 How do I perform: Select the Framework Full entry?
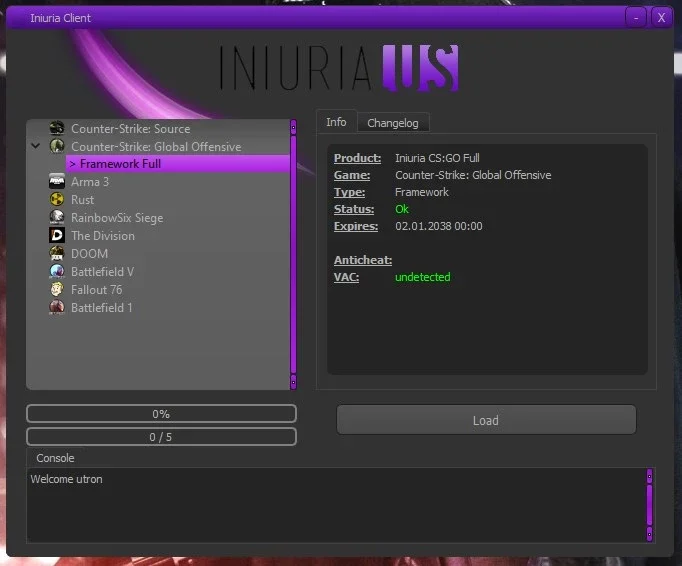point(177,164)
